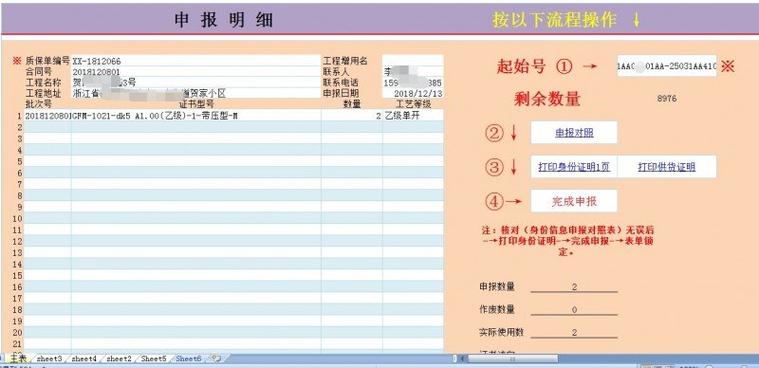Click the remaining quantity value 8976
Image resolution: width=759 pixels, height=368 pixels.
tap(667, 99)
